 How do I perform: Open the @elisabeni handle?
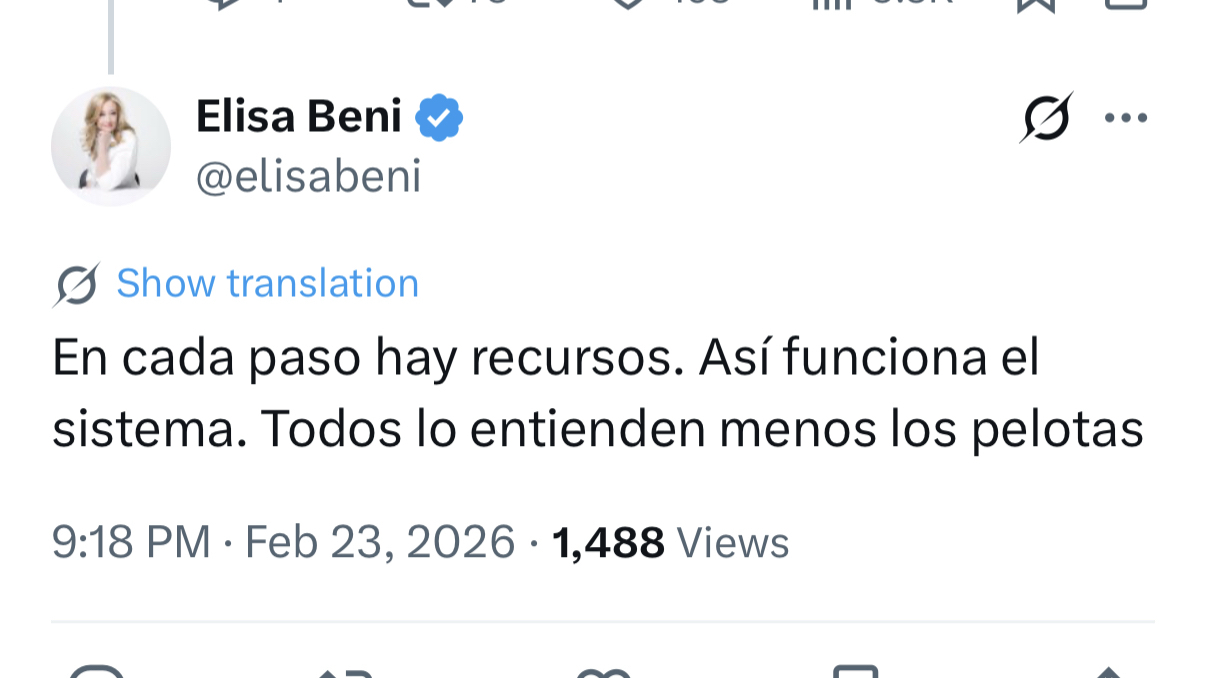click(308, 177)
